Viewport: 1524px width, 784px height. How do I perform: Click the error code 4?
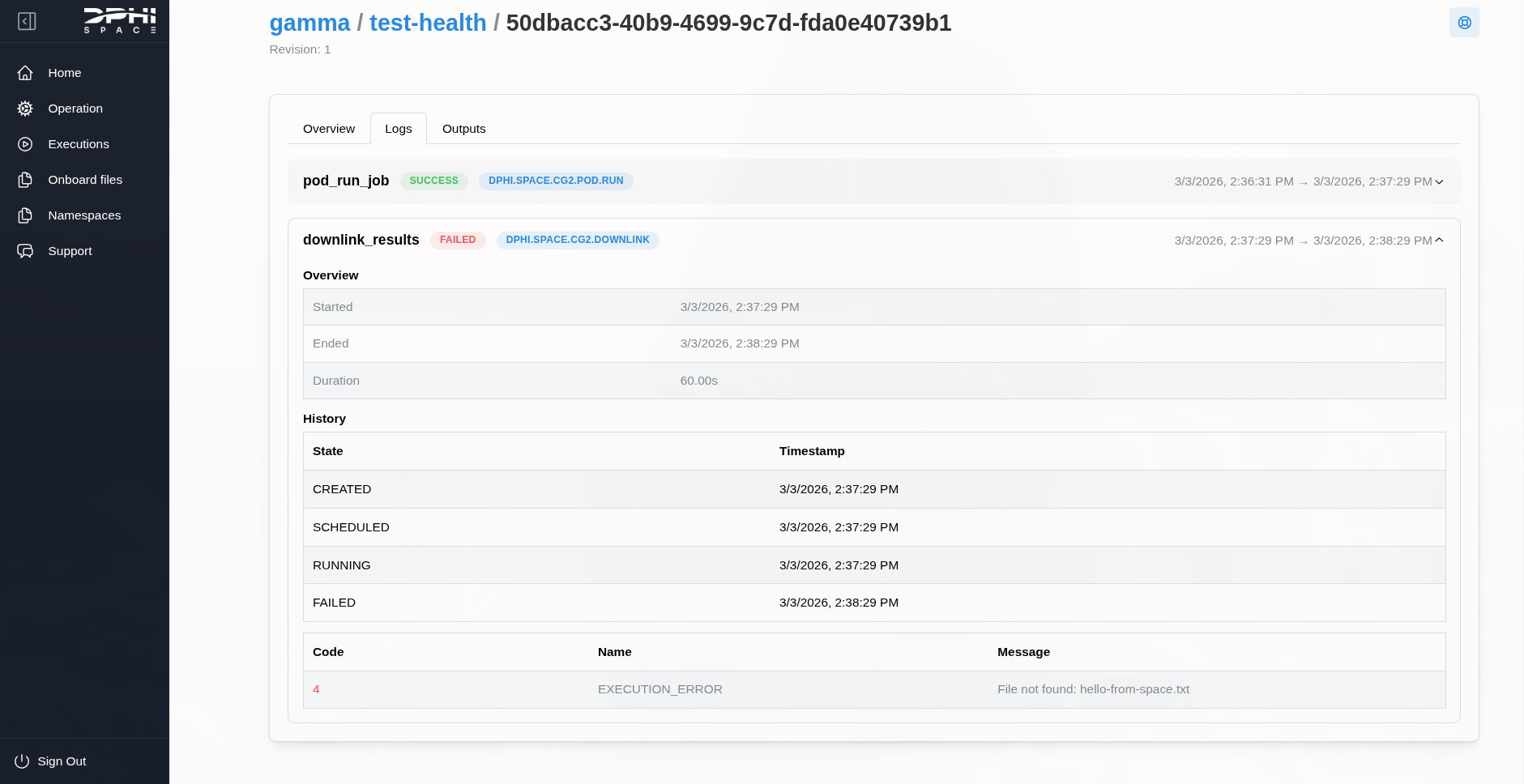click(316, 689)
